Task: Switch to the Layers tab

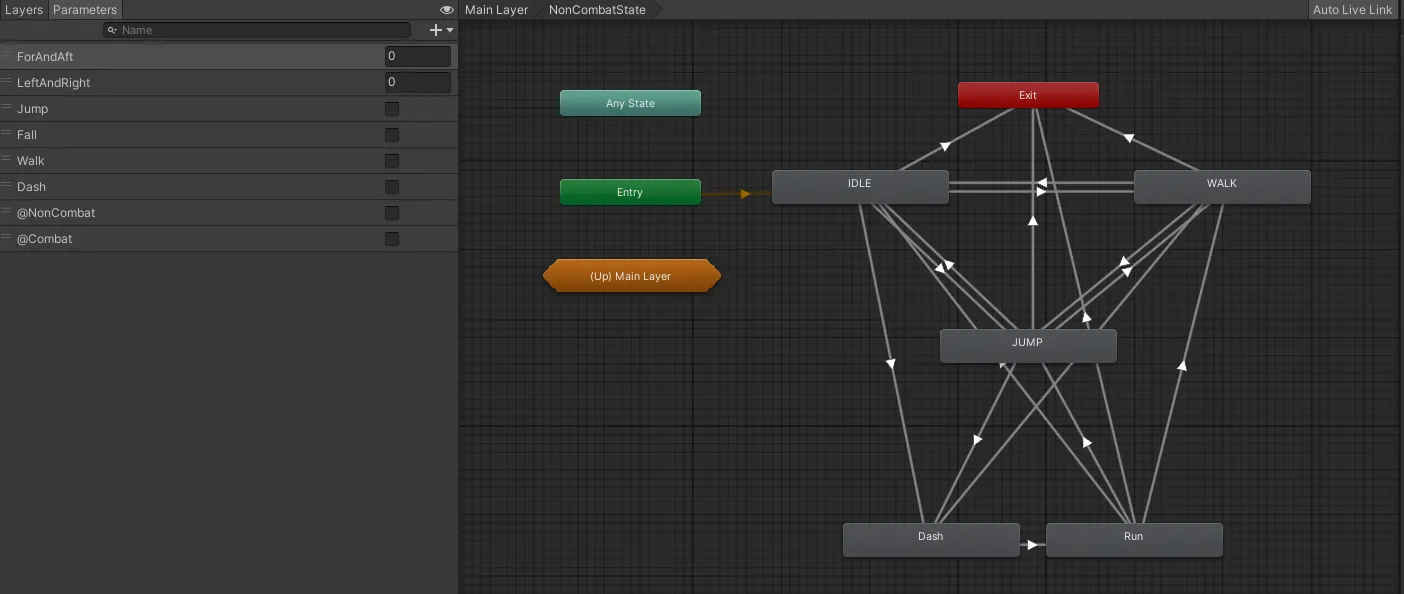Action: point(24,10)
